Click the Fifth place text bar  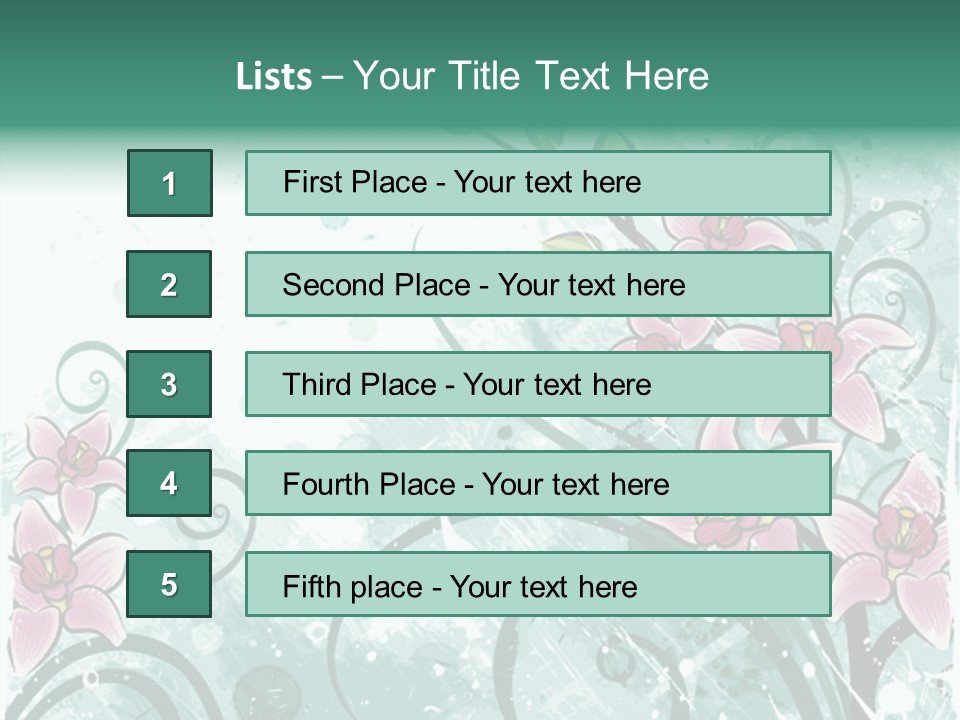click(538, 584)
